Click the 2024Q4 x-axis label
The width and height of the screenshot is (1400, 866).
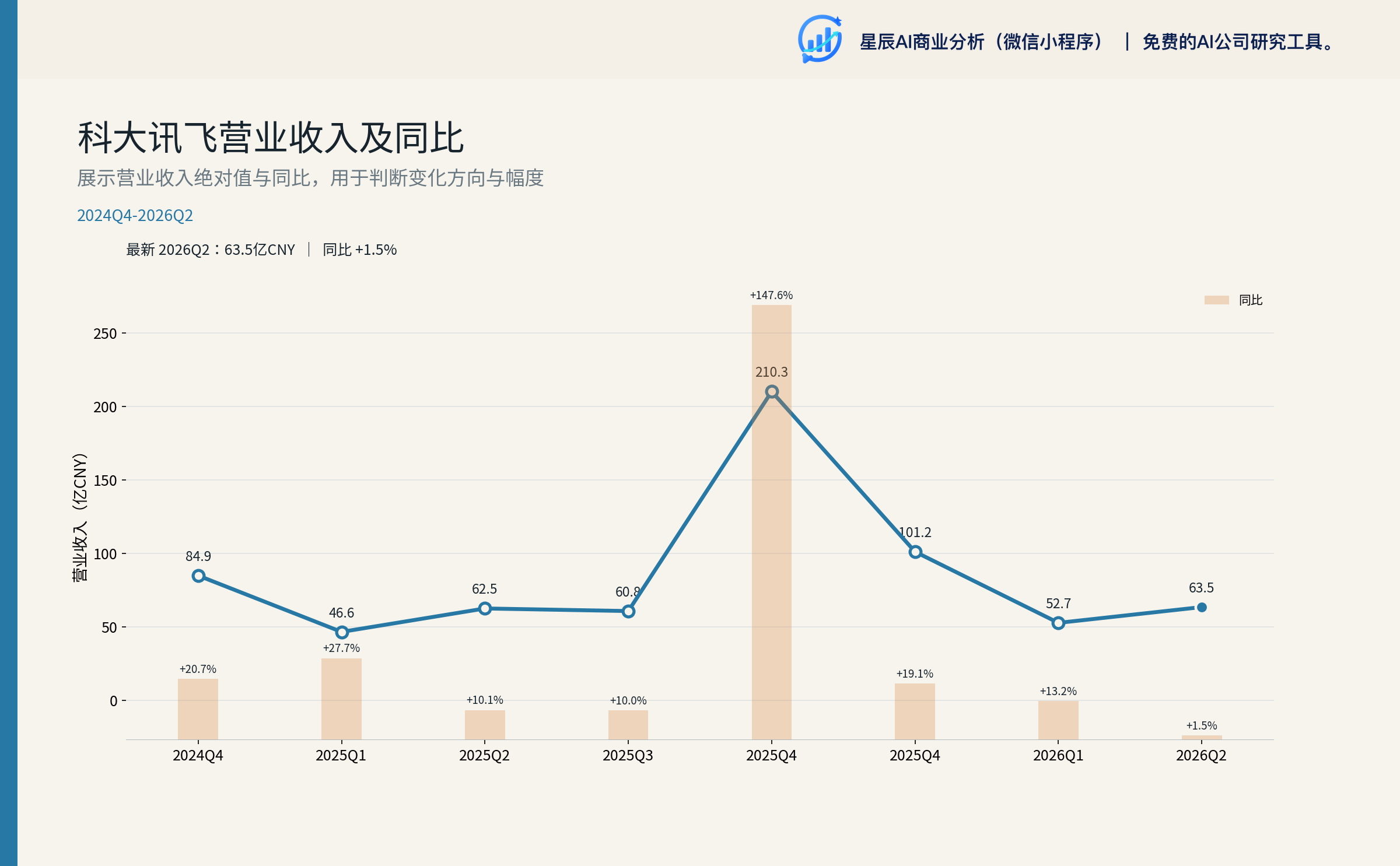tap(198, 756)
